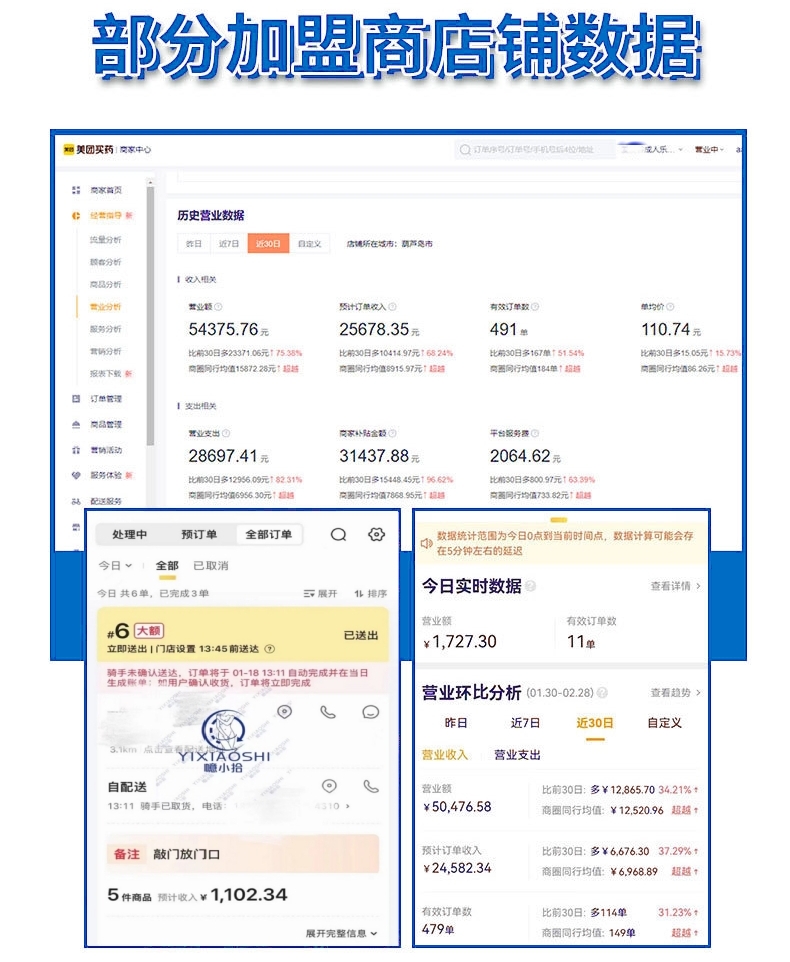The height and width of the screenshot is (962, 790).
Task: Toggle to 营业支出 view in mobile analysis
Action: 517,755
